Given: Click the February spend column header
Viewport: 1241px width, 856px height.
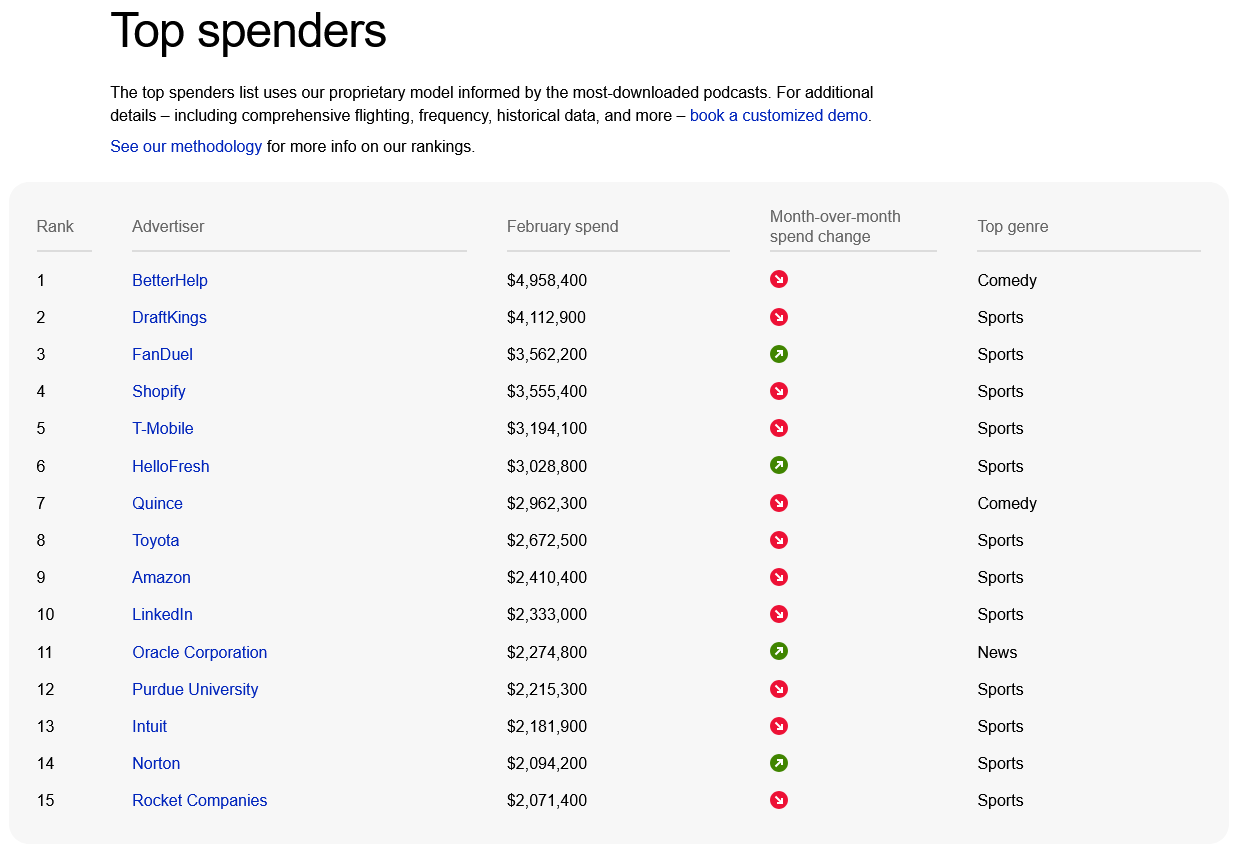Looking at the screenshot, I should pos(563,226).
